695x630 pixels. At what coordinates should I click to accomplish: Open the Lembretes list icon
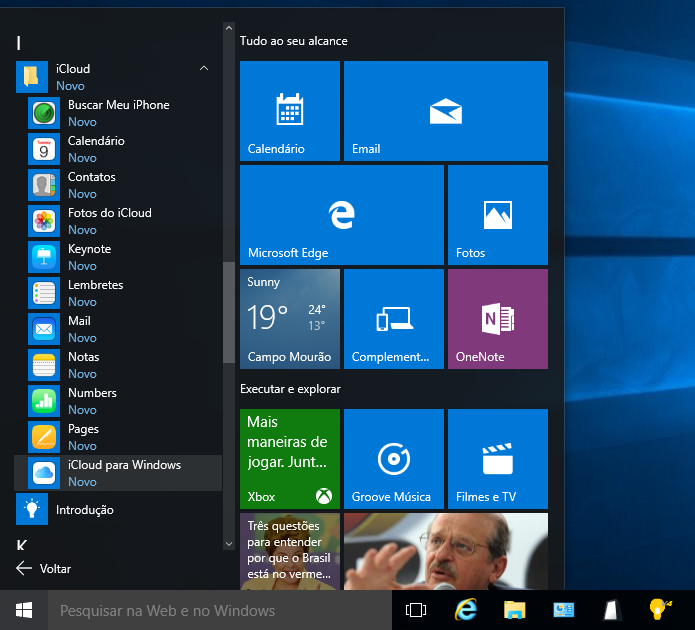[x=44, y=293]
